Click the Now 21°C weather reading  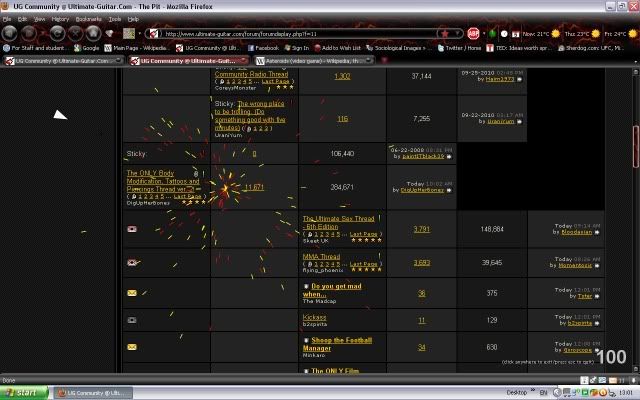[542, 33]
